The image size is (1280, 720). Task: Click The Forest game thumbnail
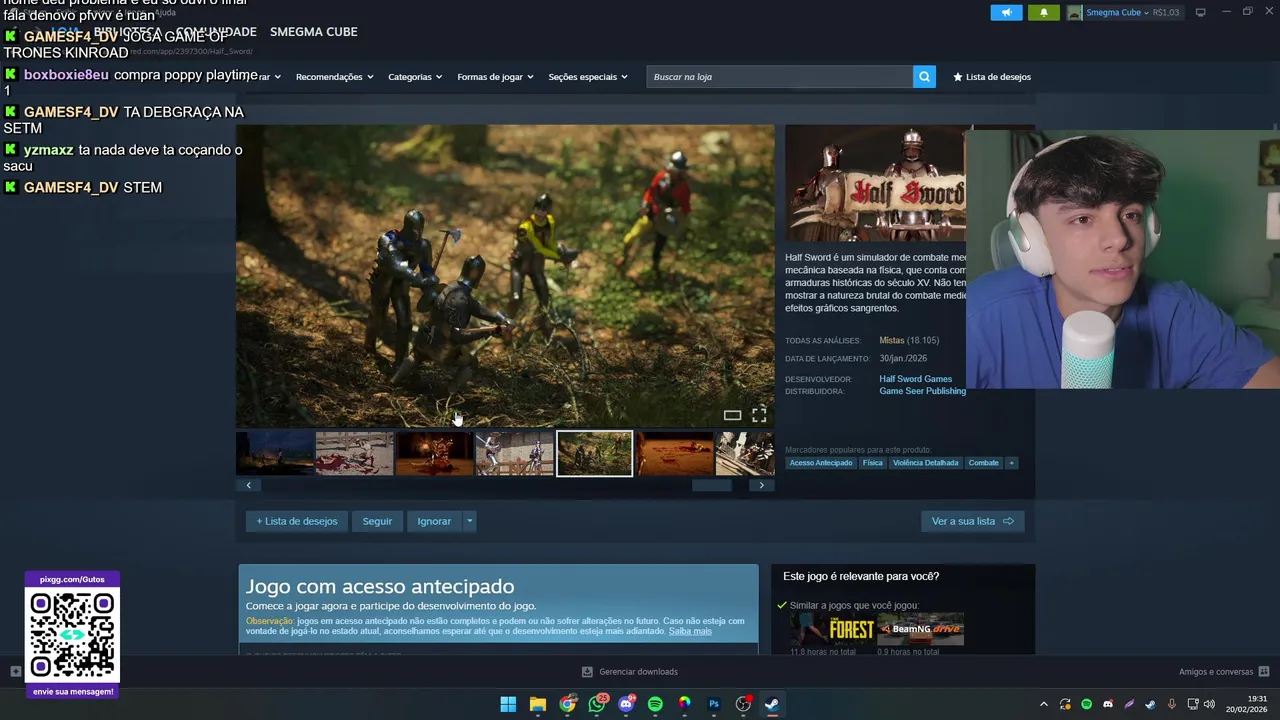click(x=832, y=630)
